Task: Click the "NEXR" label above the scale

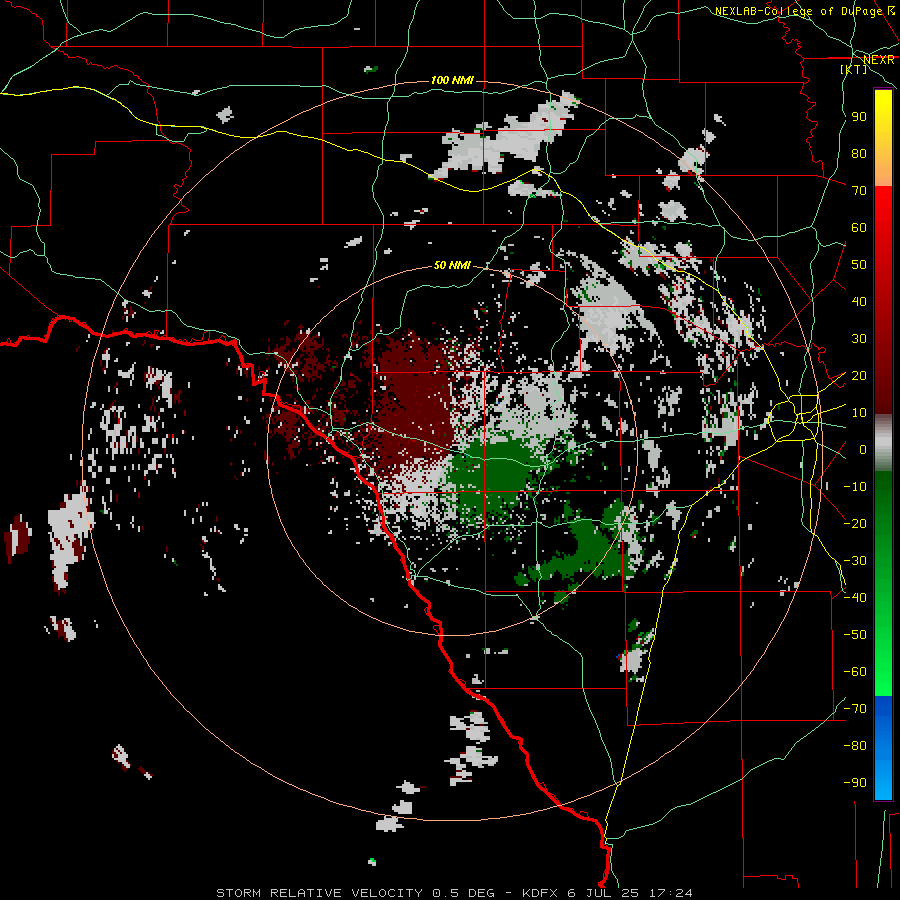Action: pos(879,60)
